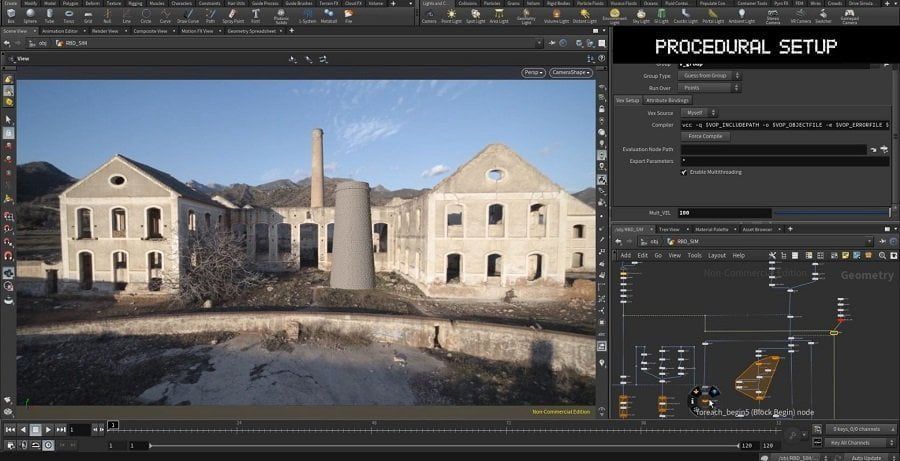The image size is (900, 461).
Task: Select the Platonic Solids tool
Action: coord(281,16)
